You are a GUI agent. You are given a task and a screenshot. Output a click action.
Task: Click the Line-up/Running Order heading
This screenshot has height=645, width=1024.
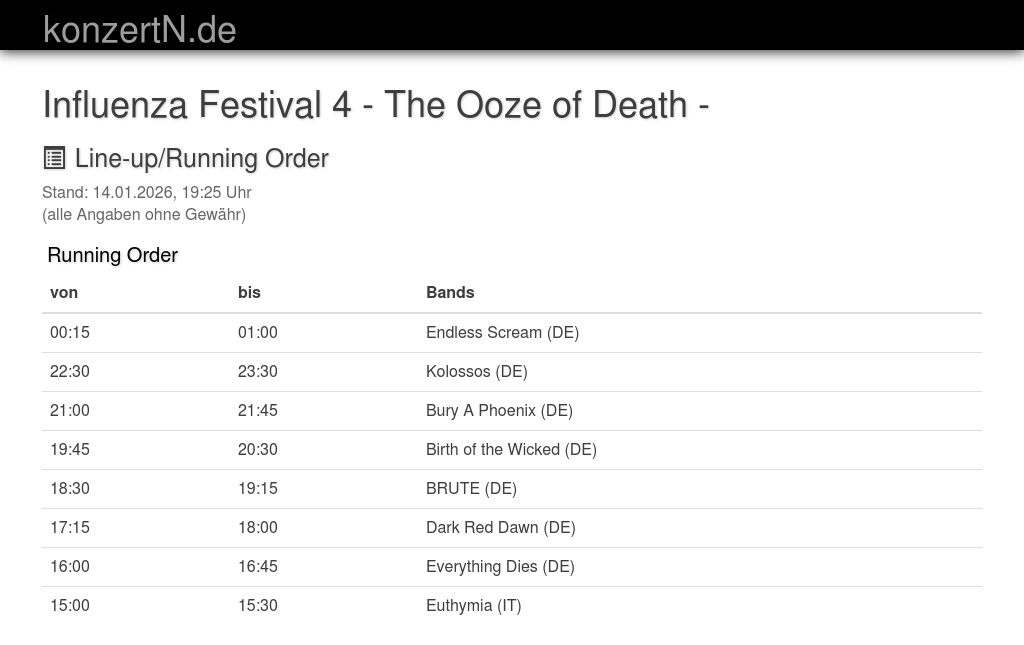tap(201, 158)
